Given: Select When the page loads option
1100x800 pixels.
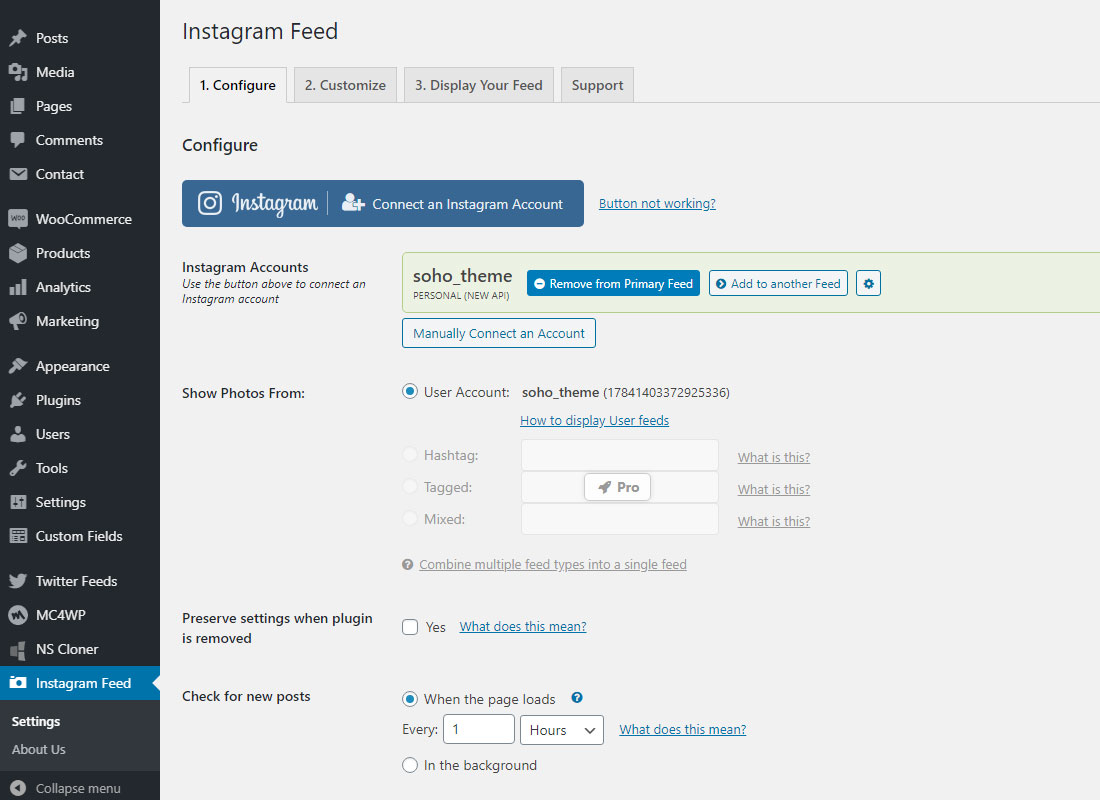Looking at the screenshot, I should click(410, 699).
